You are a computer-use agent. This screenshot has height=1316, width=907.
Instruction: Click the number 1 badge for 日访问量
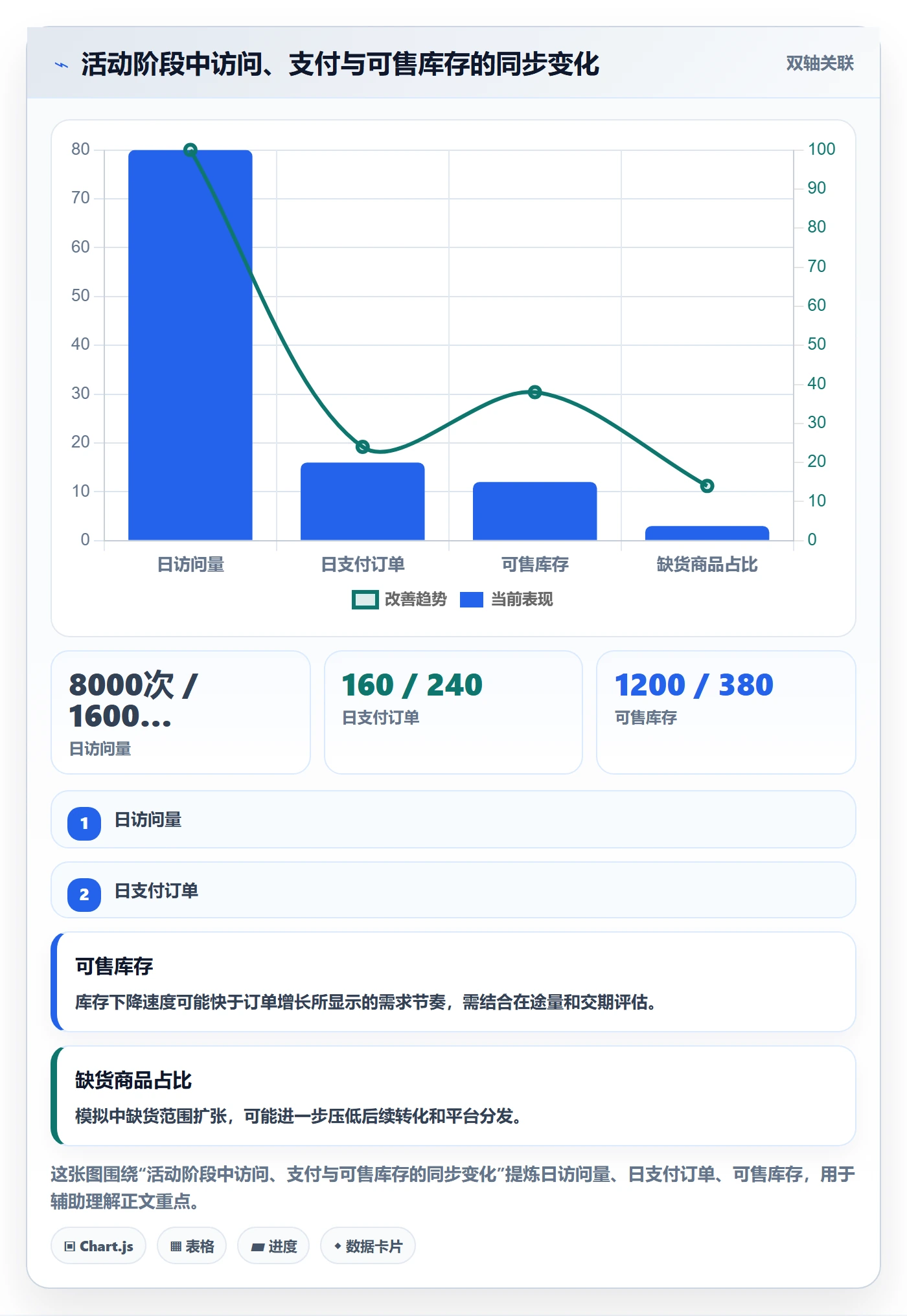tap(84, 824)
